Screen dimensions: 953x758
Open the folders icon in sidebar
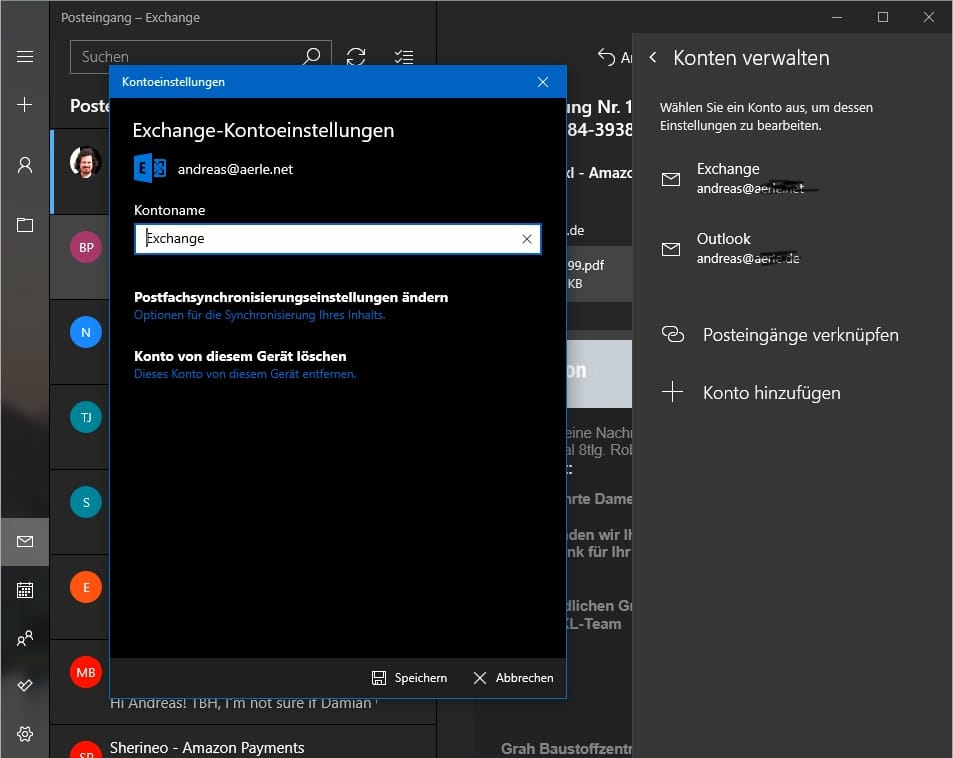[25, 225]
